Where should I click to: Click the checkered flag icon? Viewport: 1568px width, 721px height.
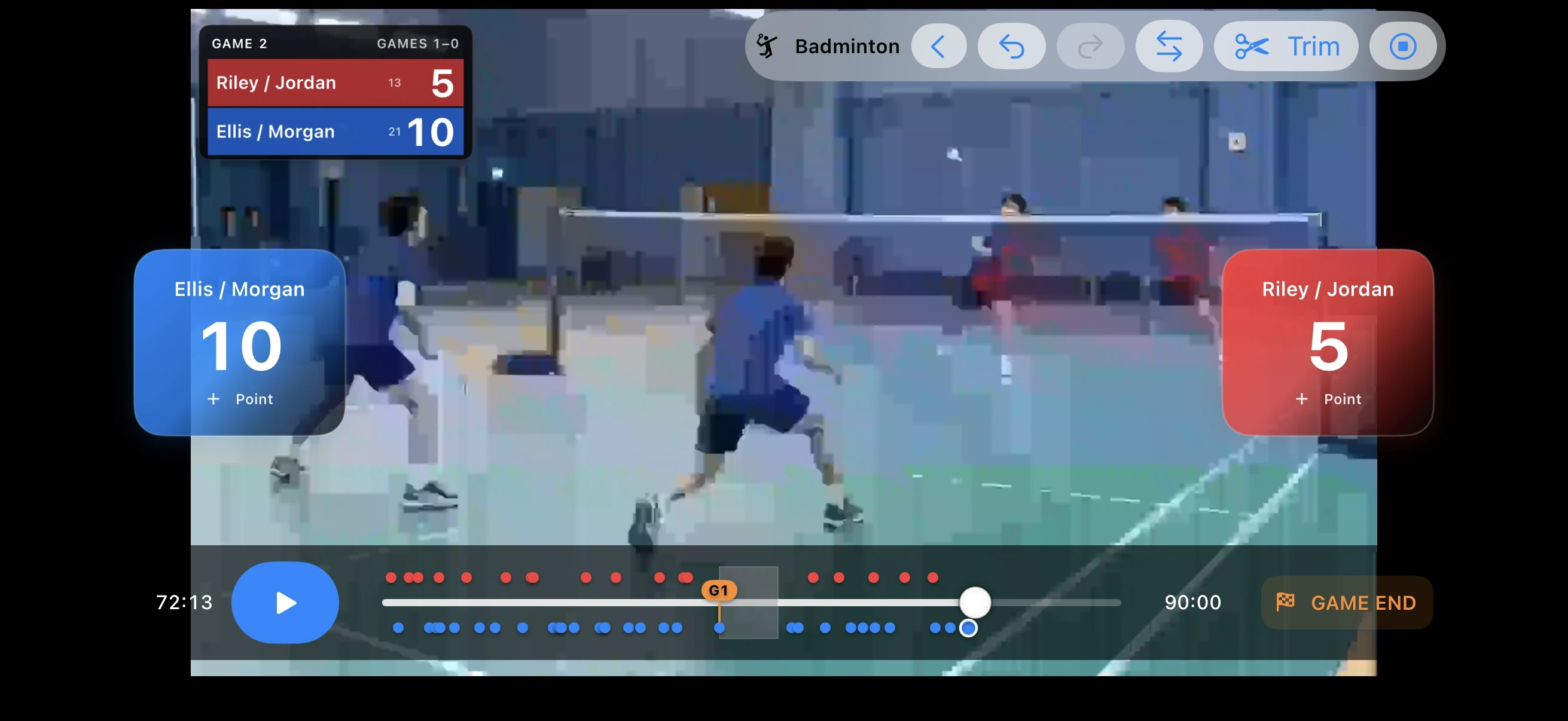(1285, 602)
